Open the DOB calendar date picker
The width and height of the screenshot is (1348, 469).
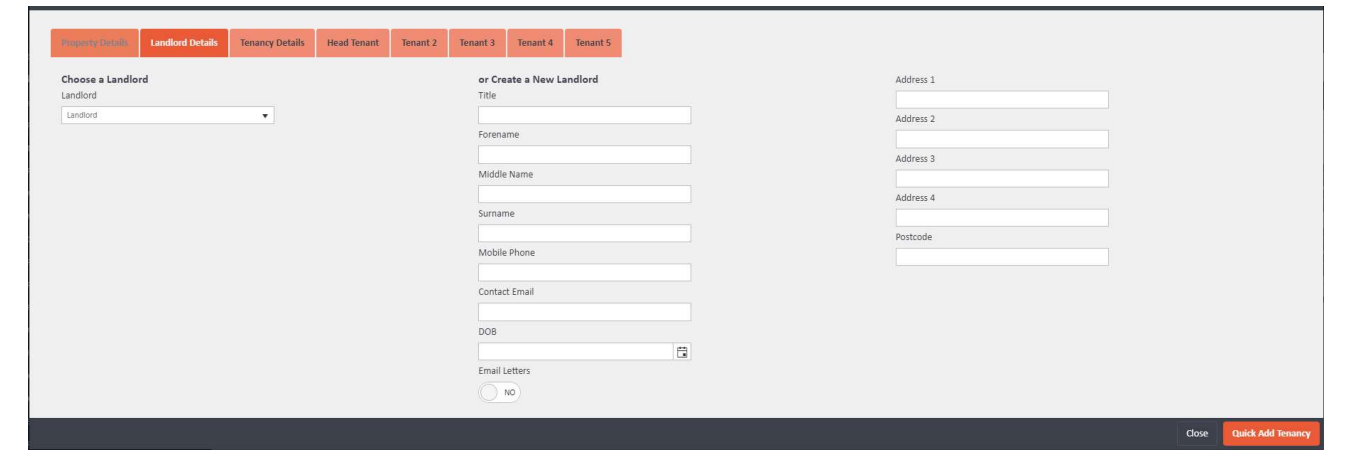(x=682, y=352)
